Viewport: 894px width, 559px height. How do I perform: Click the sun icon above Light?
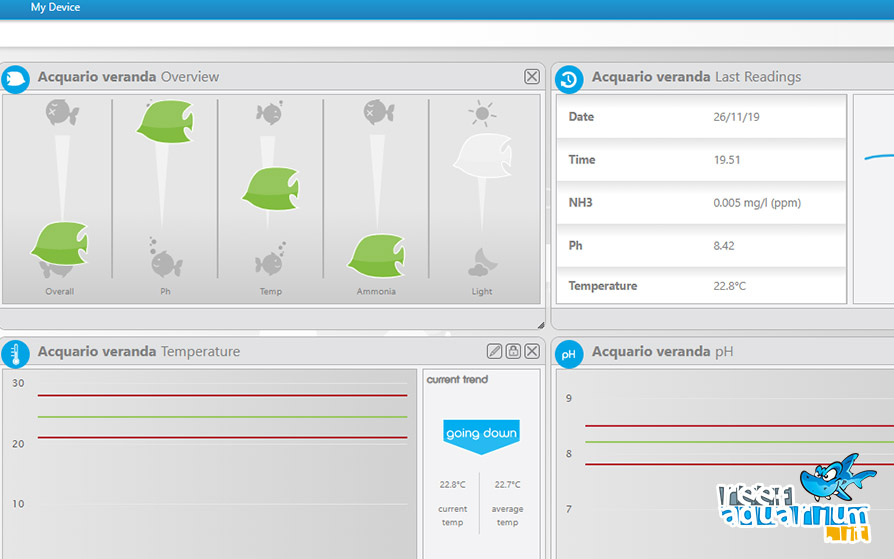click(482, 113)
